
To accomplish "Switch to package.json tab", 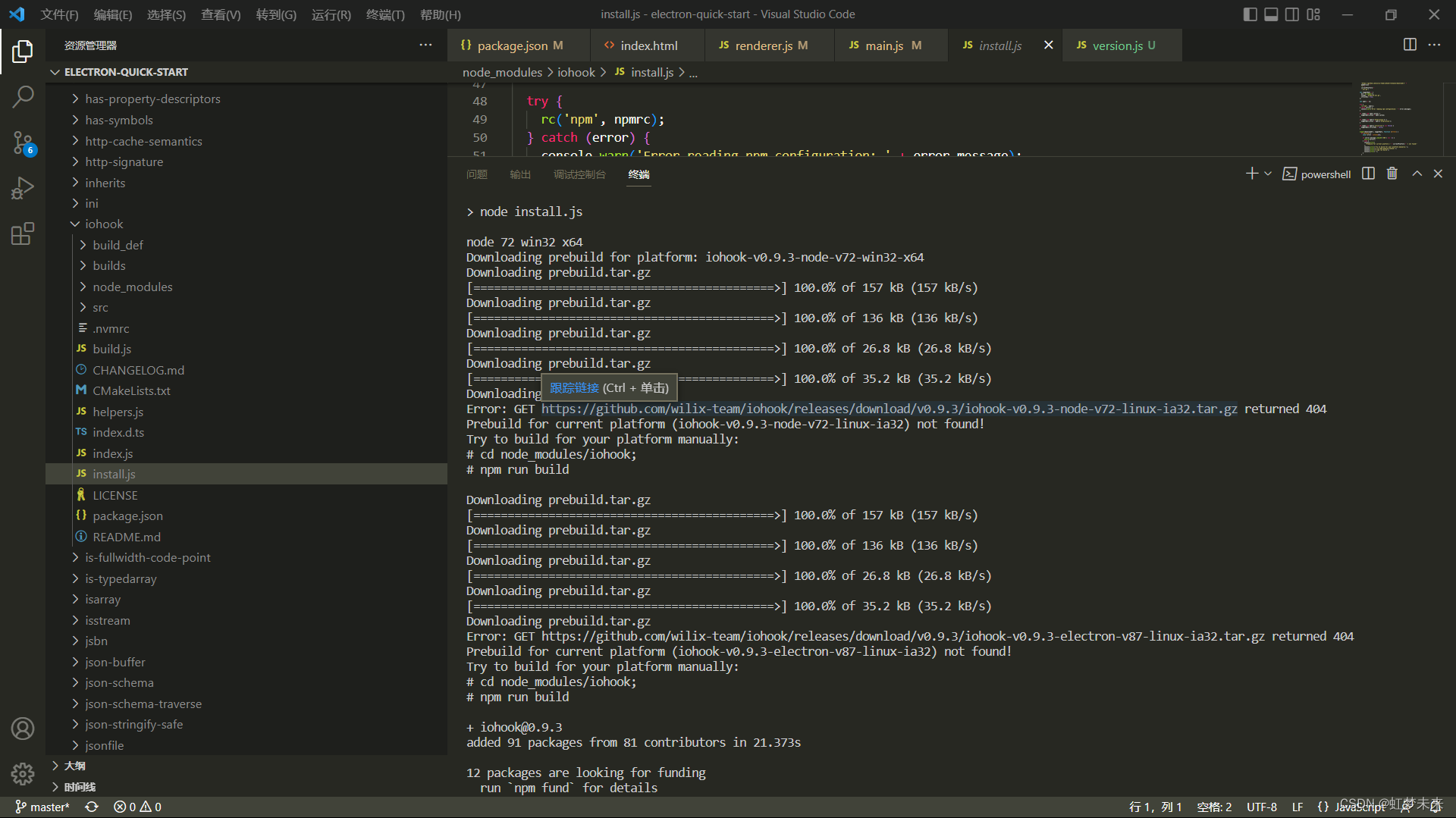I will 518,45.
